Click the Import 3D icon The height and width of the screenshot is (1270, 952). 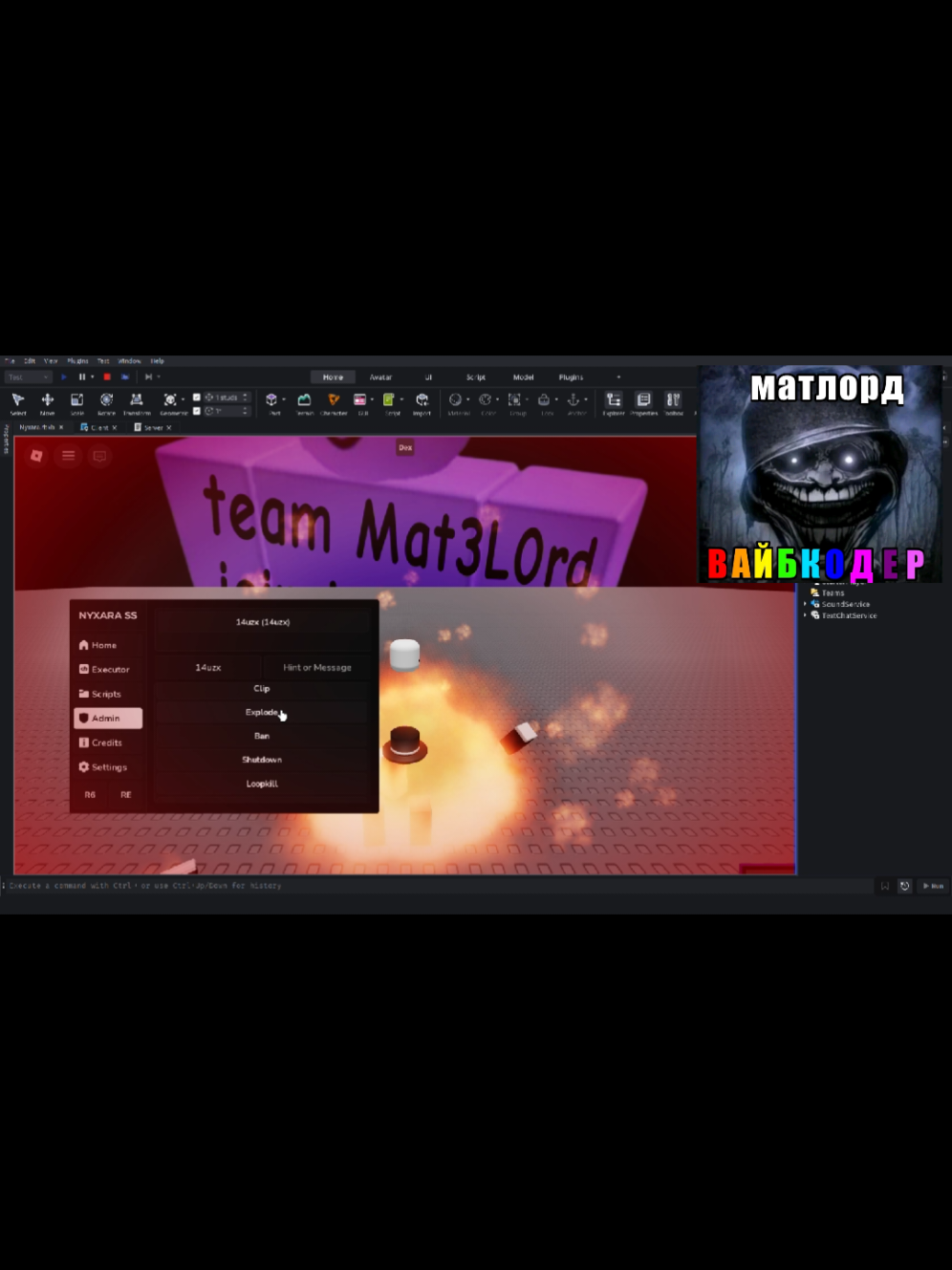coord(422,403)
